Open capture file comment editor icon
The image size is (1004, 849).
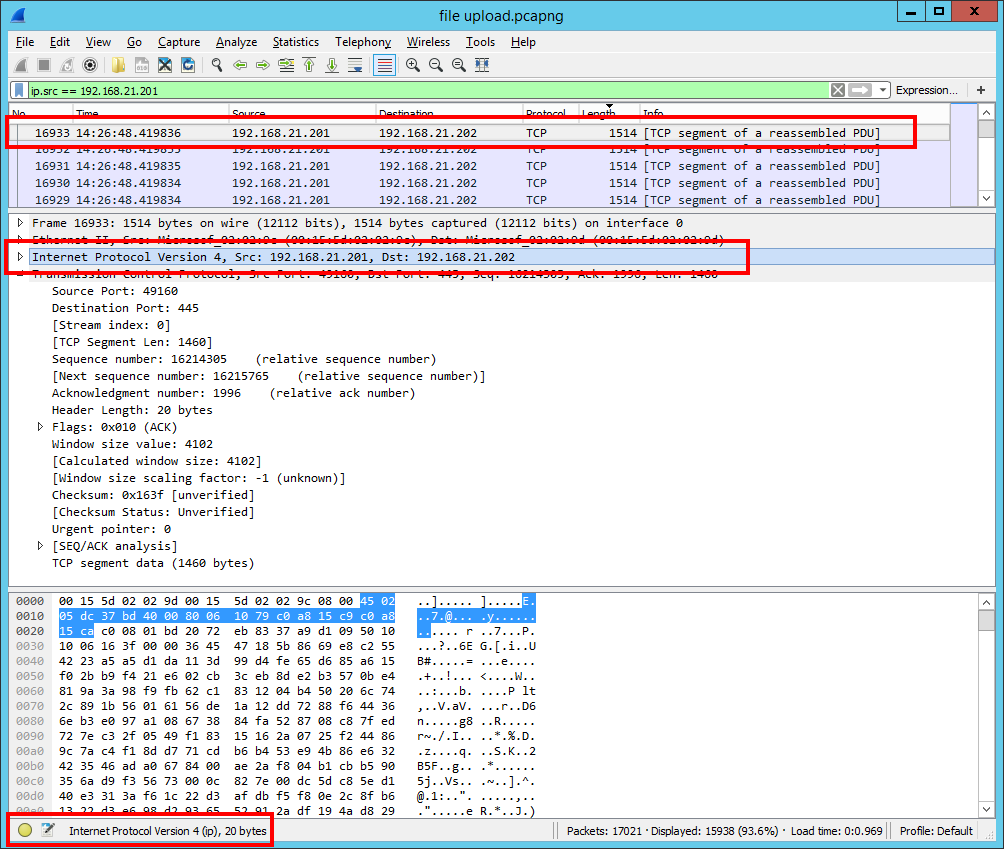(x=47, y=830)
